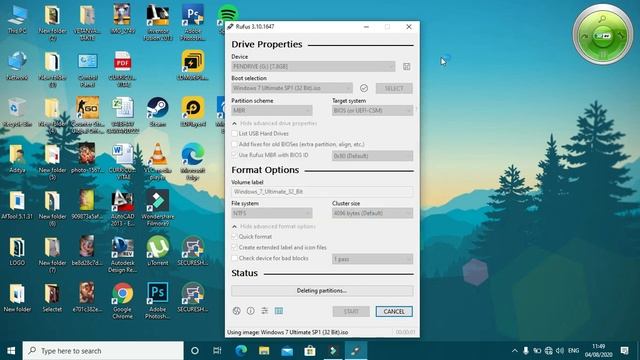The width and height of the screenshot is (640, 360).
Task: Open Google Chrome desktop shortcut
Action: pyautogui.click(x=122, y=300)
